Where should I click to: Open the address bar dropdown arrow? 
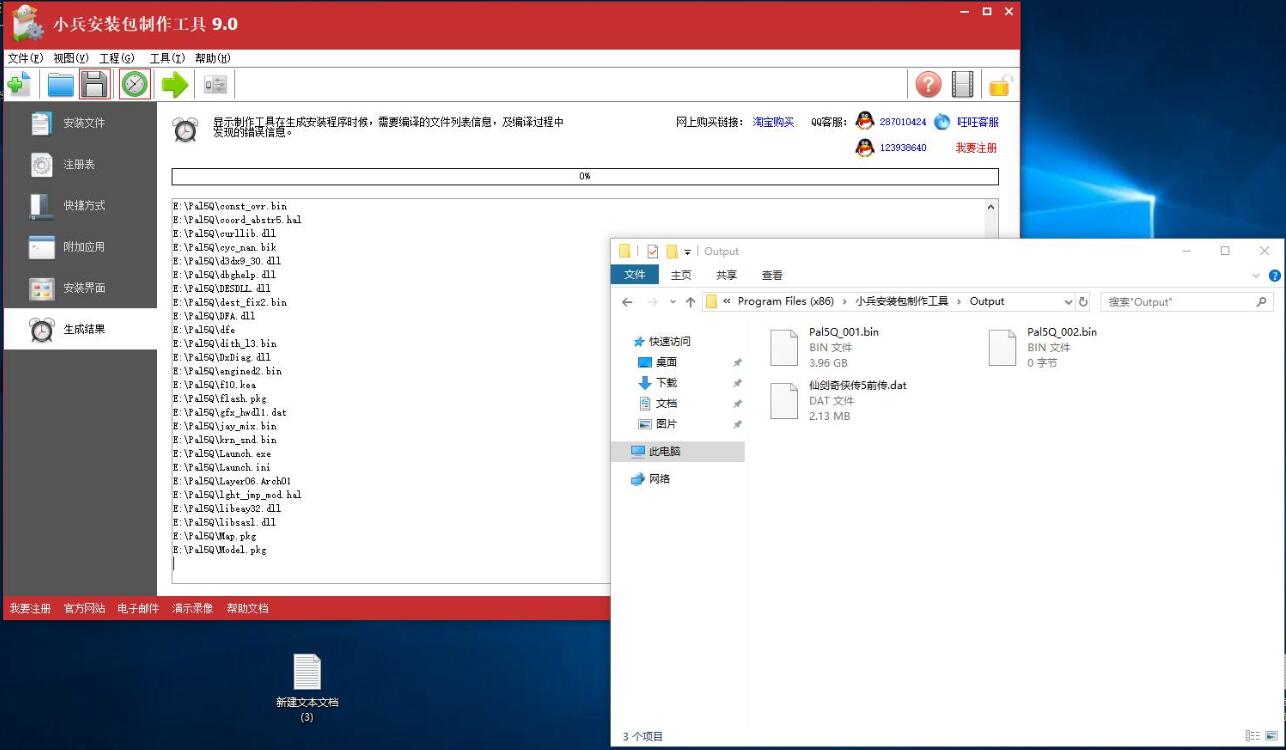[x=1068, y=301]
